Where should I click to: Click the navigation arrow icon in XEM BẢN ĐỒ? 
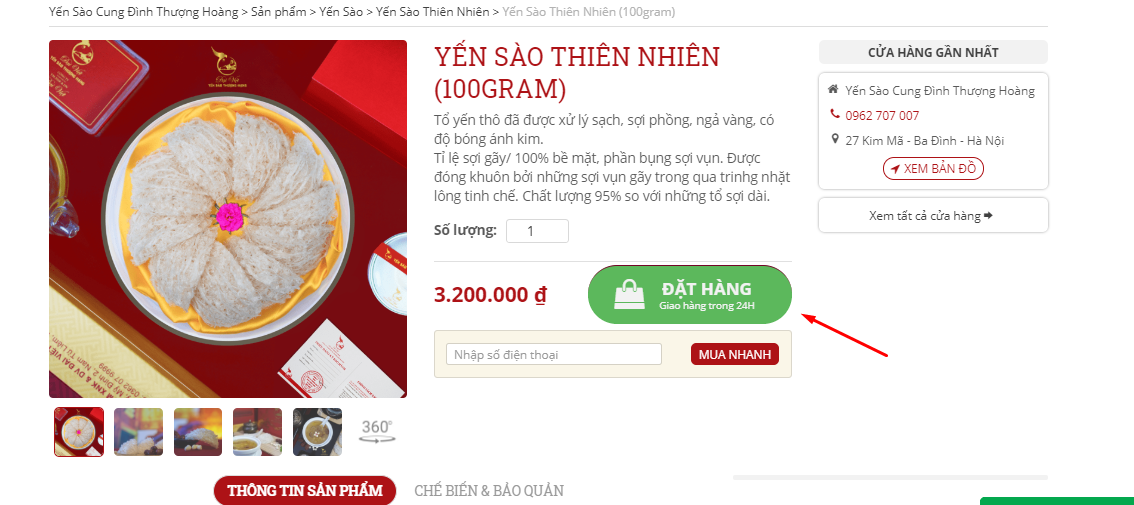895,169
